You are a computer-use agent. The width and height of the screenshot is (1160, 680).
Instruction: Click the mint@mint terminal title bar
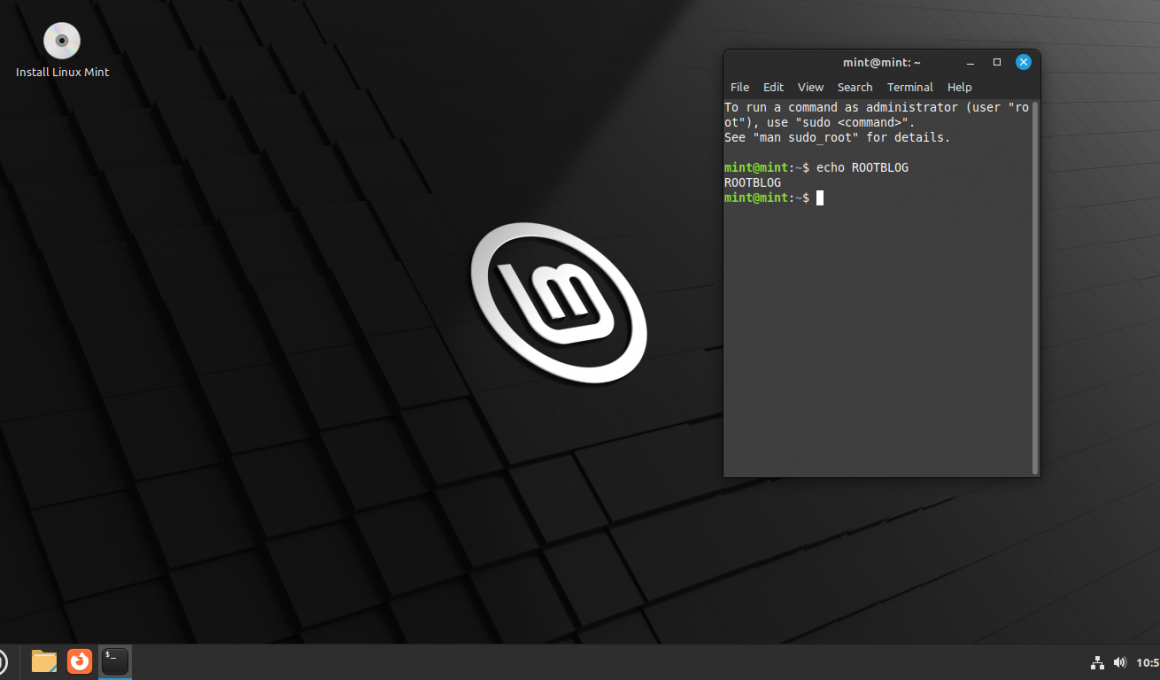point(880,61)
